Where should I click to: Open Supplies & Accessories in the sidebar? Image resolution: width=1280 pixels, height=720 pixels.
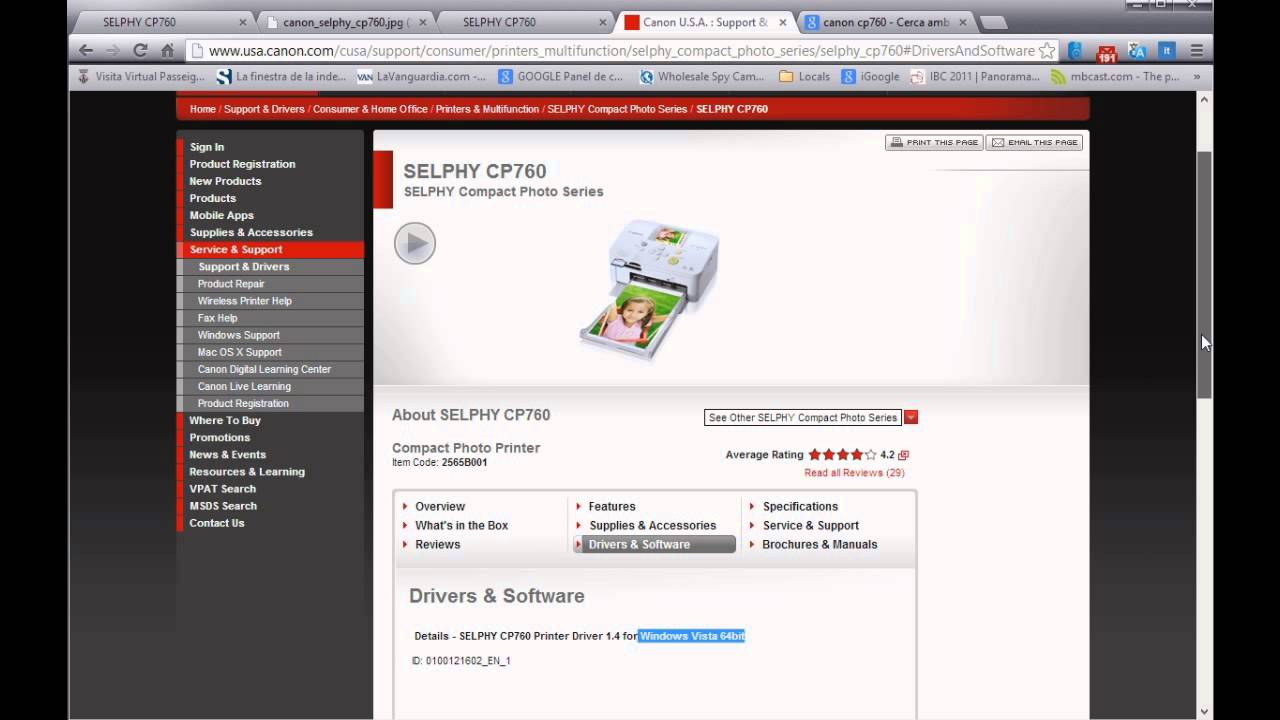click(251, 232)
